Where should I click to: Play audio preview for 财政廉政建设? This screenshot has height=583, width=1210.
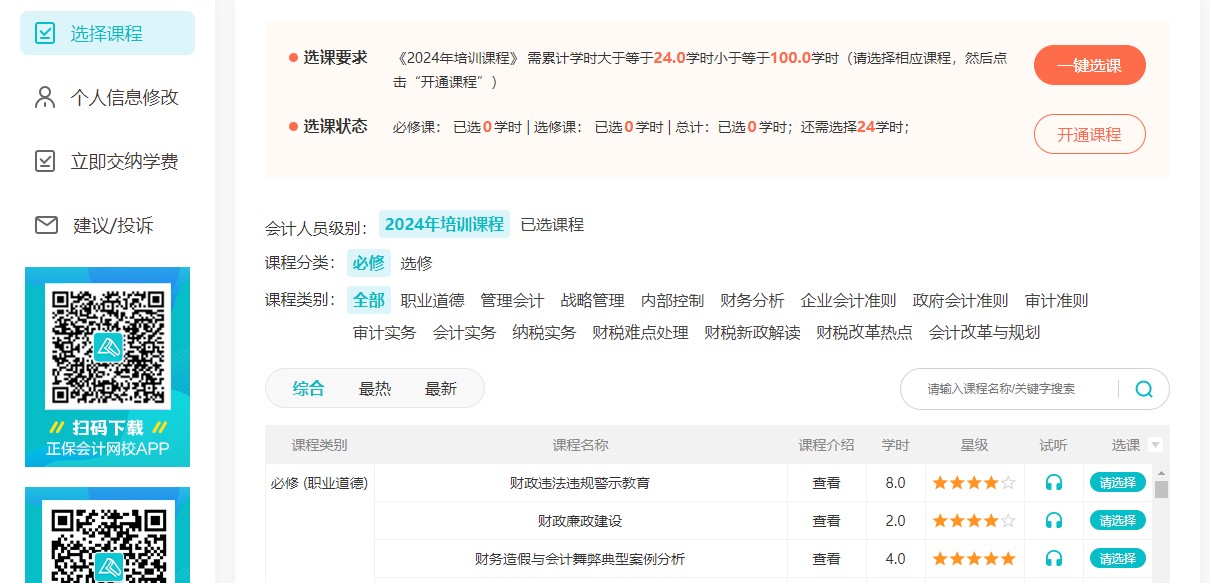pyautogui.click(x=1053, y=520)
